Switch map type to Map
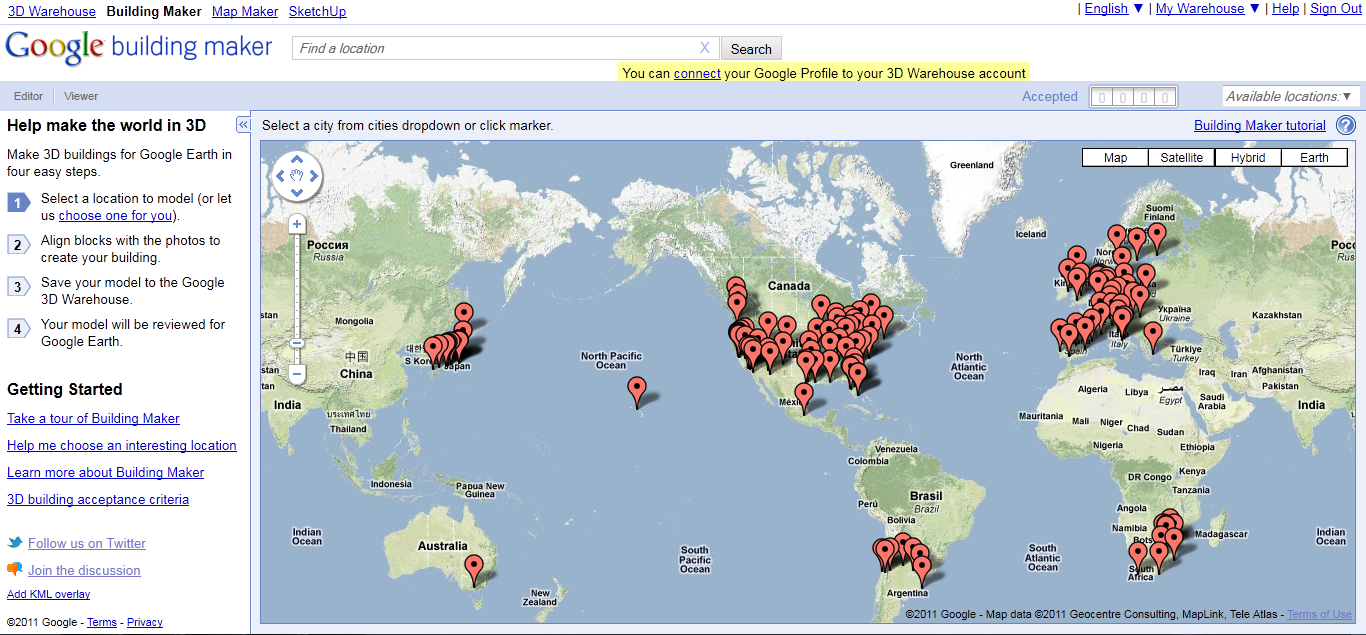 click(x=1116, y=158)
